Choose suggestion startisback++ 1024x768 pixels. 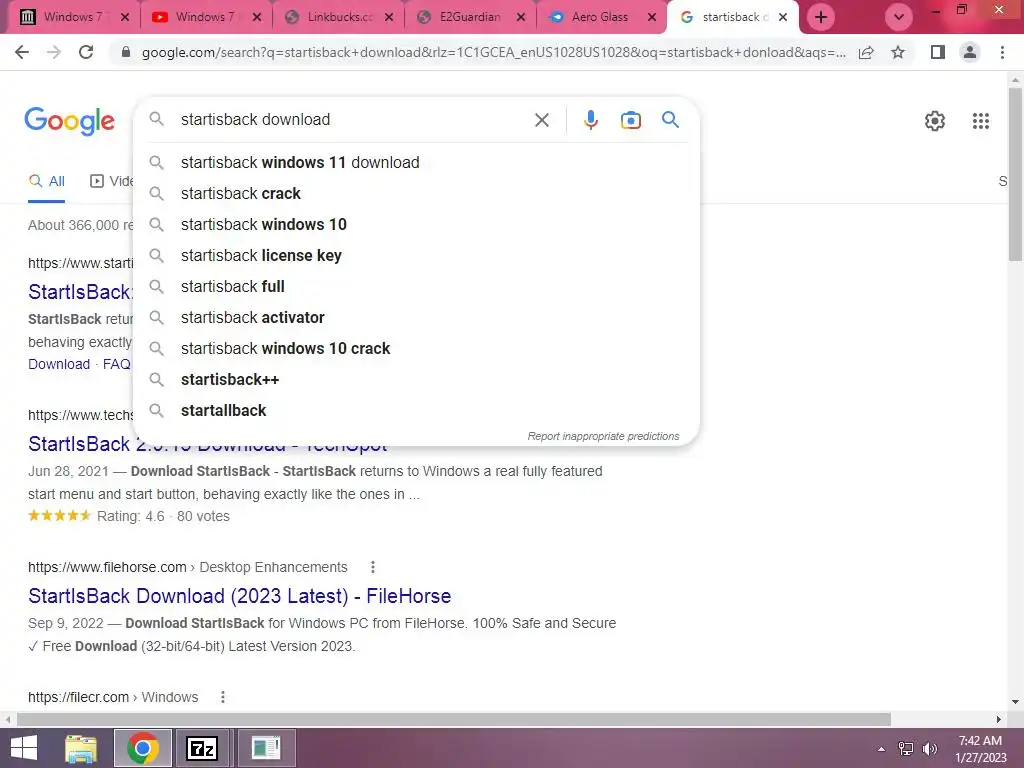pos(416,379)
